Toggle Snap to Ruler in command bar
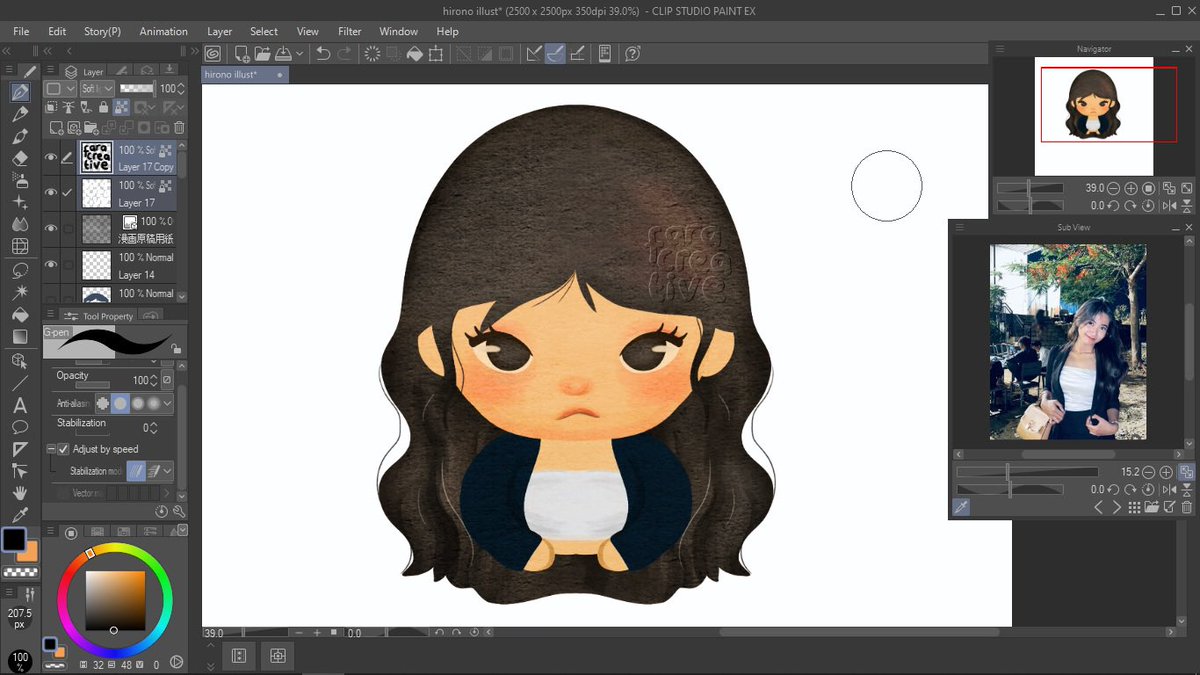Viewport: 1200px width, 675px height. click(534, 54)
